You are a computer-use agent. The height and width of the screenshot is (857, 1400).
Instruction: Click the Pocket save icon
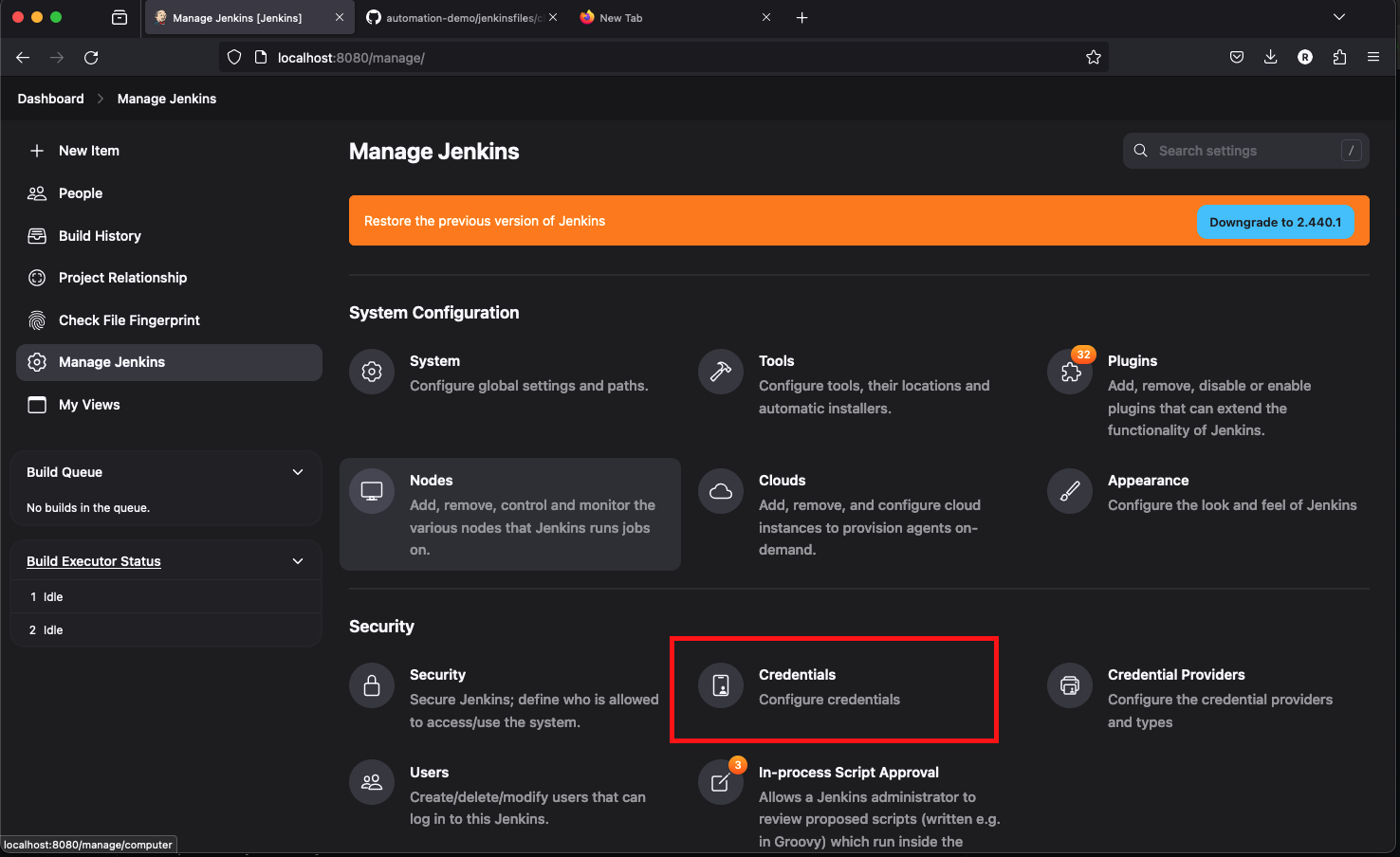point(1237,58)
